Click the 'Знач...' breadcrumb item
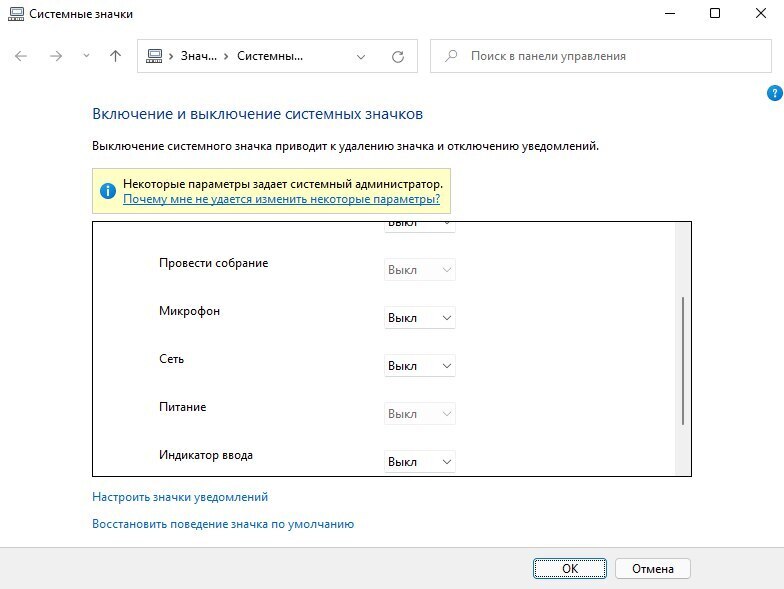Image resolution: width=784 pixels, height=589 pixels. tap(198, 57)
